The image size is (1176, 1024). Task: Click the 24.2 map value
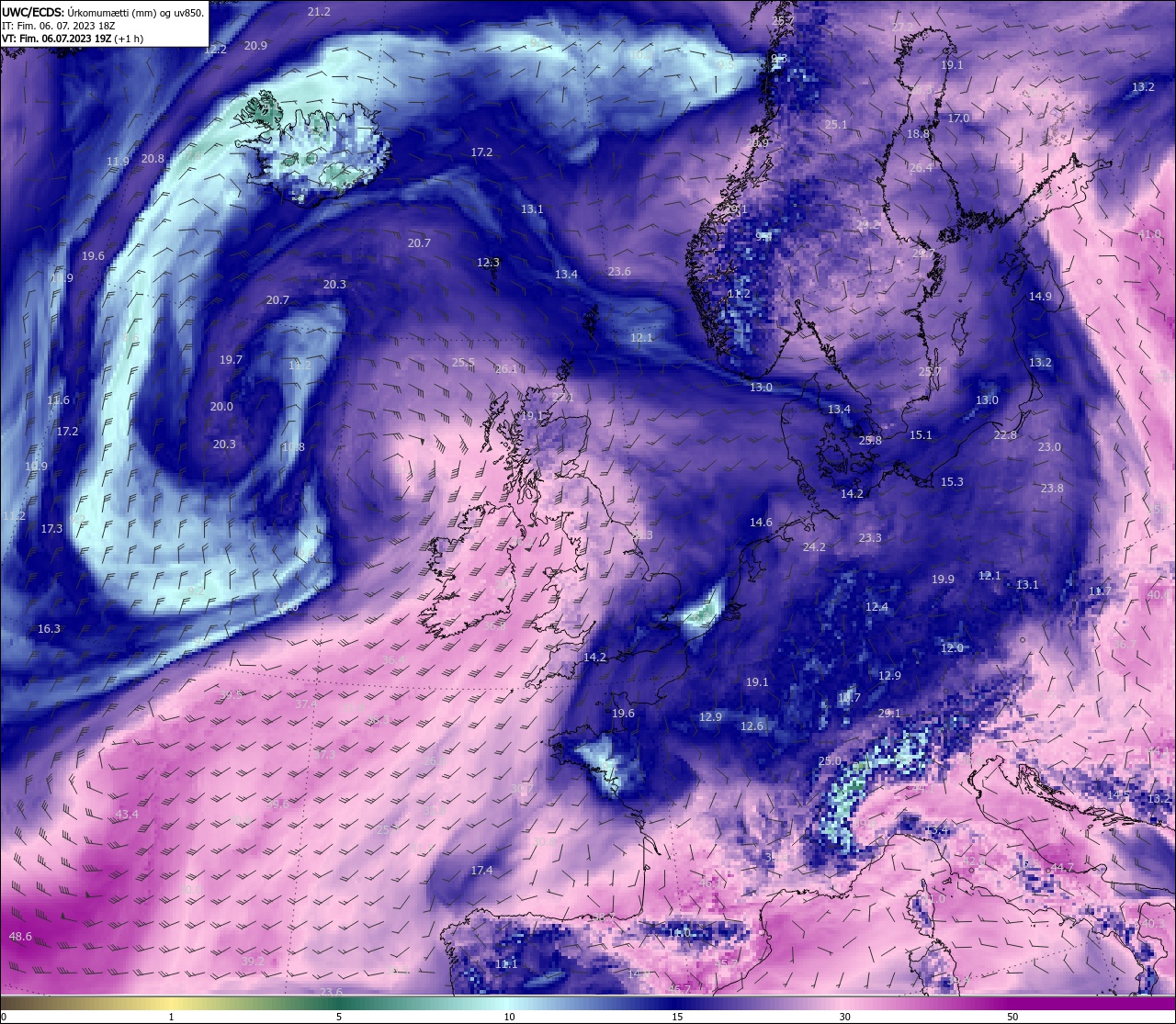814,547
